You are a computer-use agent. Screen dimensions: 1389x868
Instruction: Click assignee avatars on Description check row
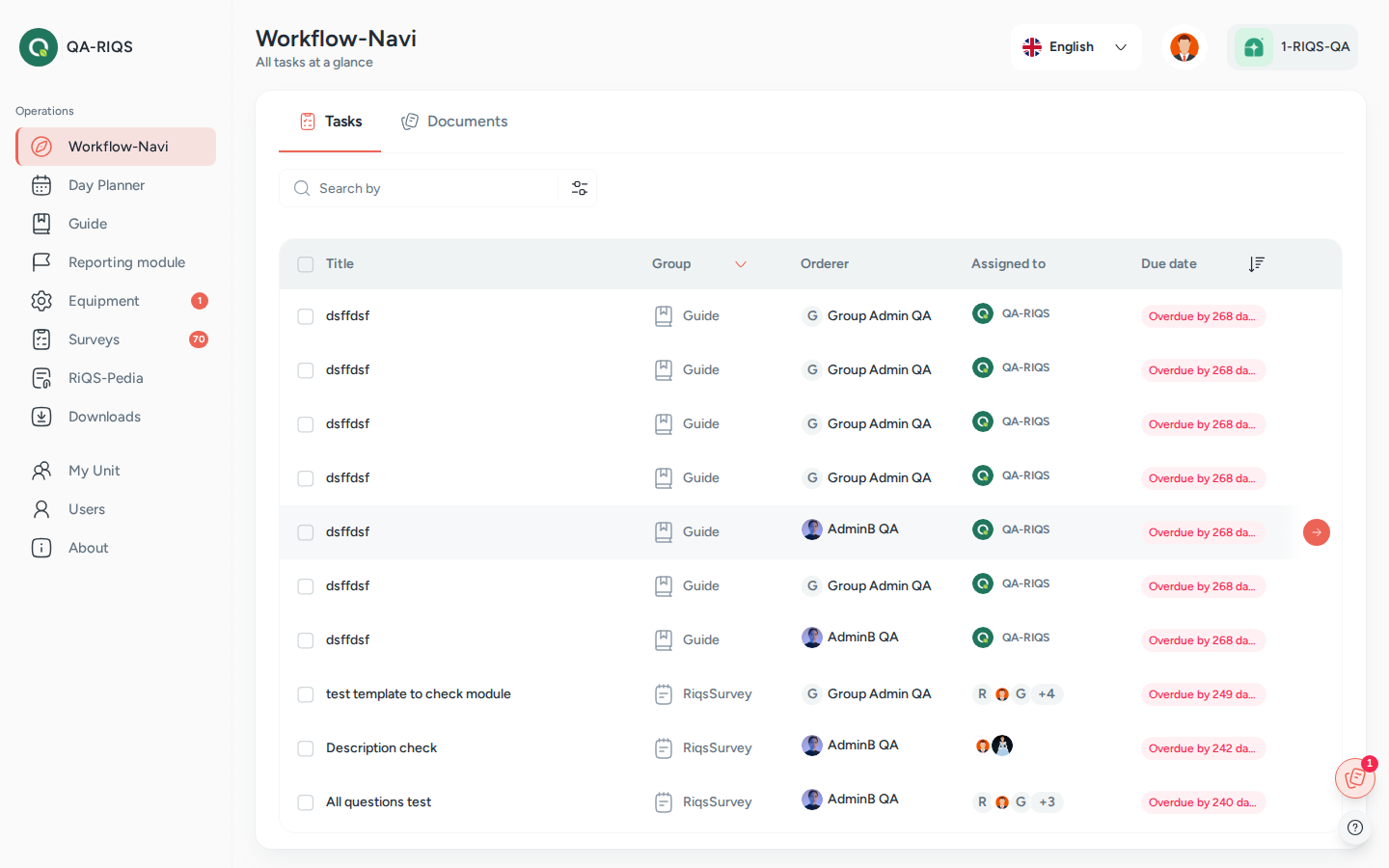click(994, 746)
